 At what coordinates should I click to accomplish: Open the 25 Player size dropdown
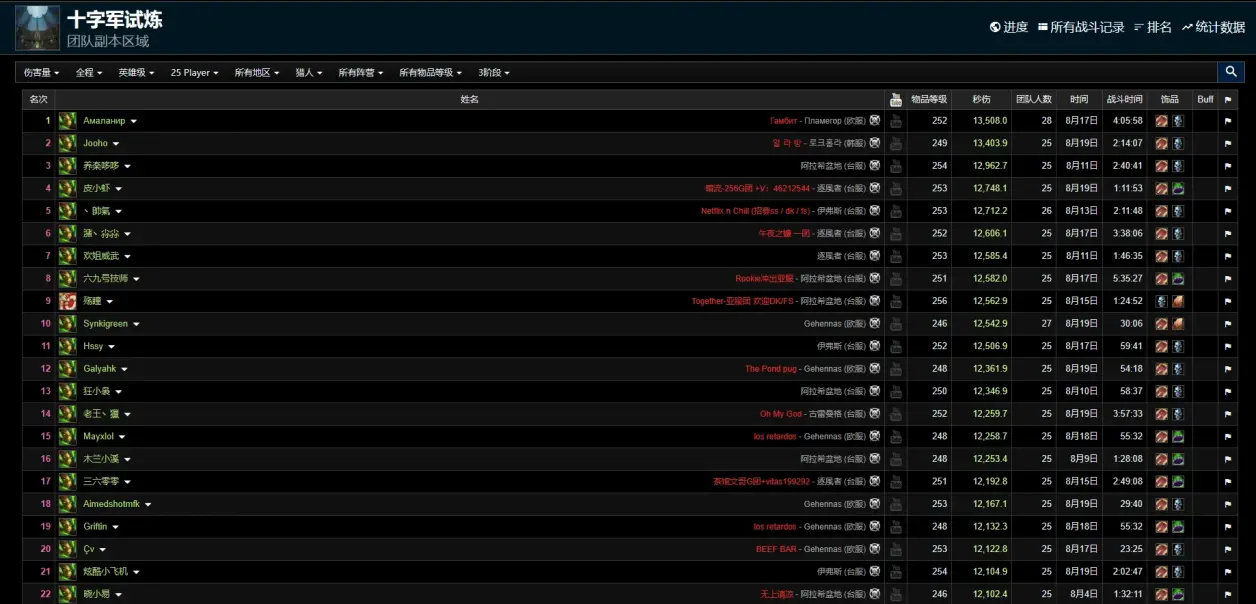click(x=194, y=72)
